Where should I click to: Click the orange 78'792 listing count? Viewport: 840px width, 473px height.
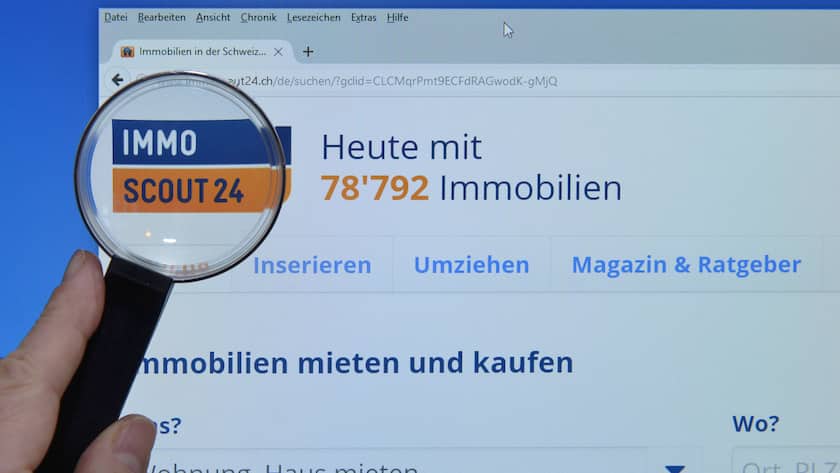(x=374, y=188)
